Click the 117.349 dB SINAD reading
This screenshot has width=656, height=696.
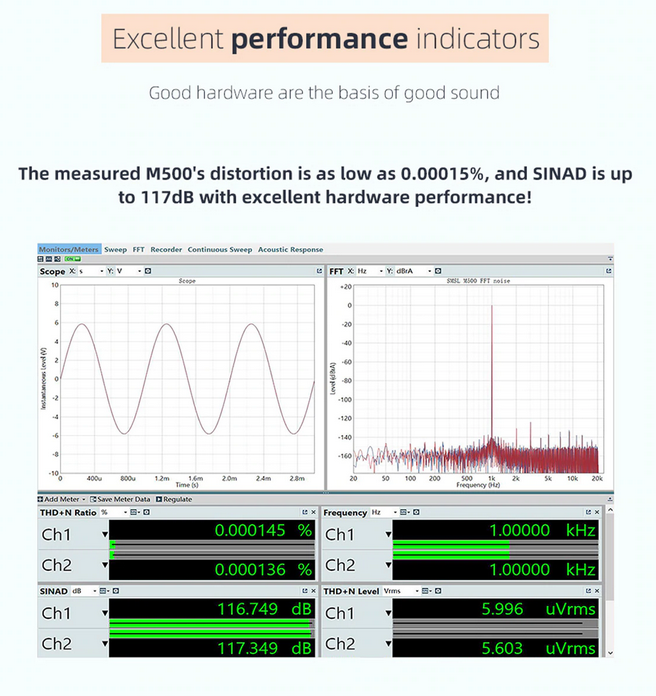pos(264,649)
